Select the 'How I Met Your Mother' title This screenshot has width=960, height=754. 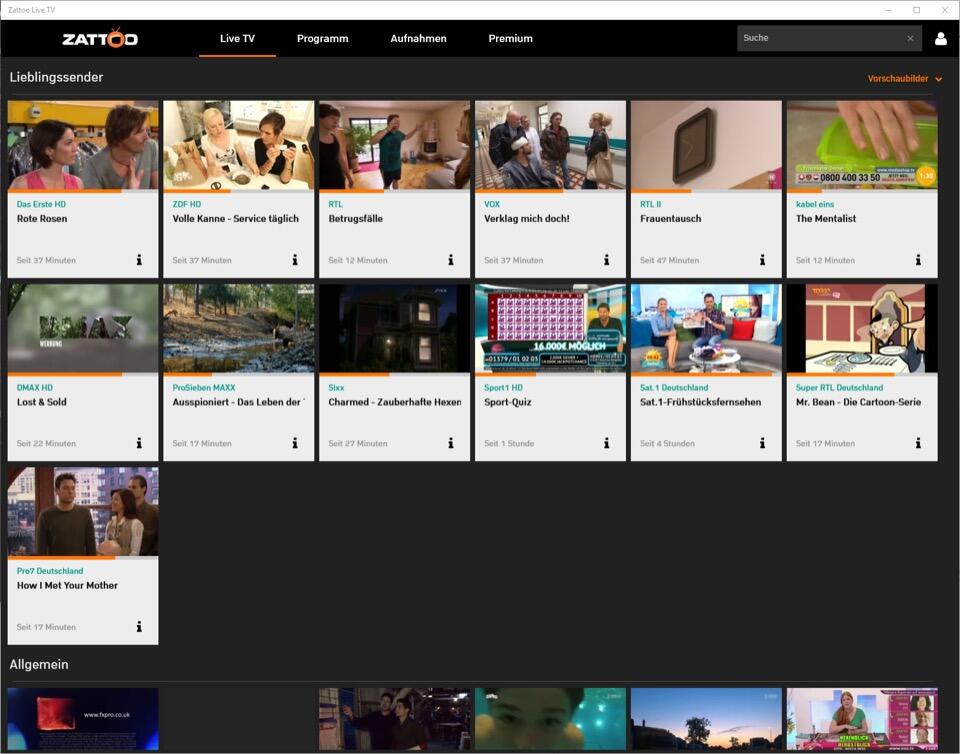tap(67, 585)
